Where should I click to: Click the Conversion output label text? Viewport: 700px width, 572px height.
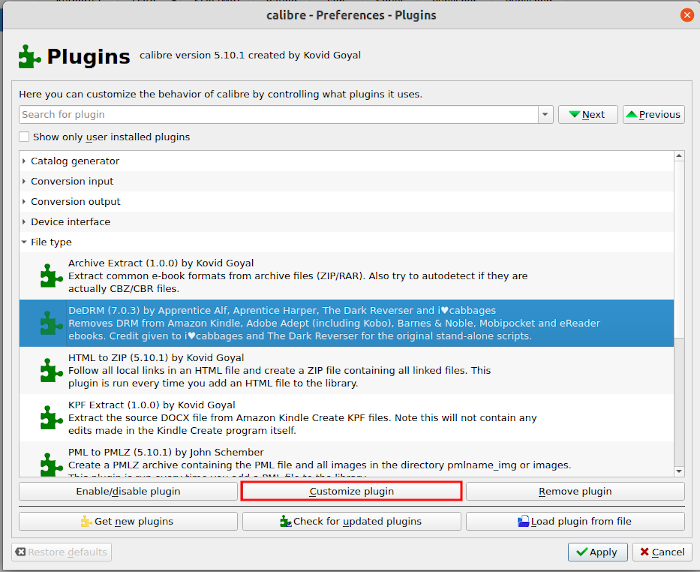click(x=75, y=202)
